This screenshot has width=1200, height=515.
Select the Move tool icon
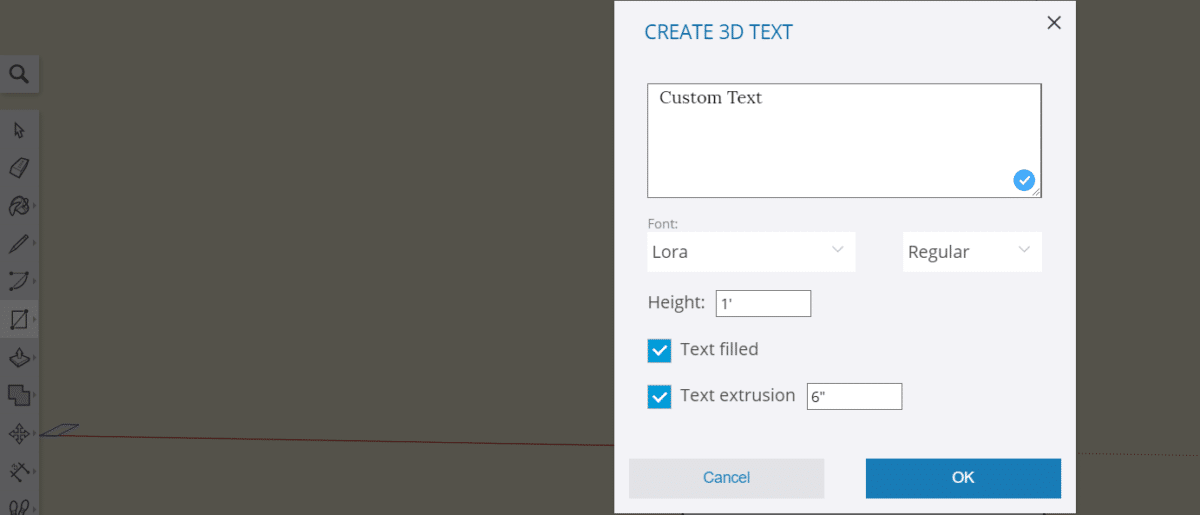pos(19,433)
